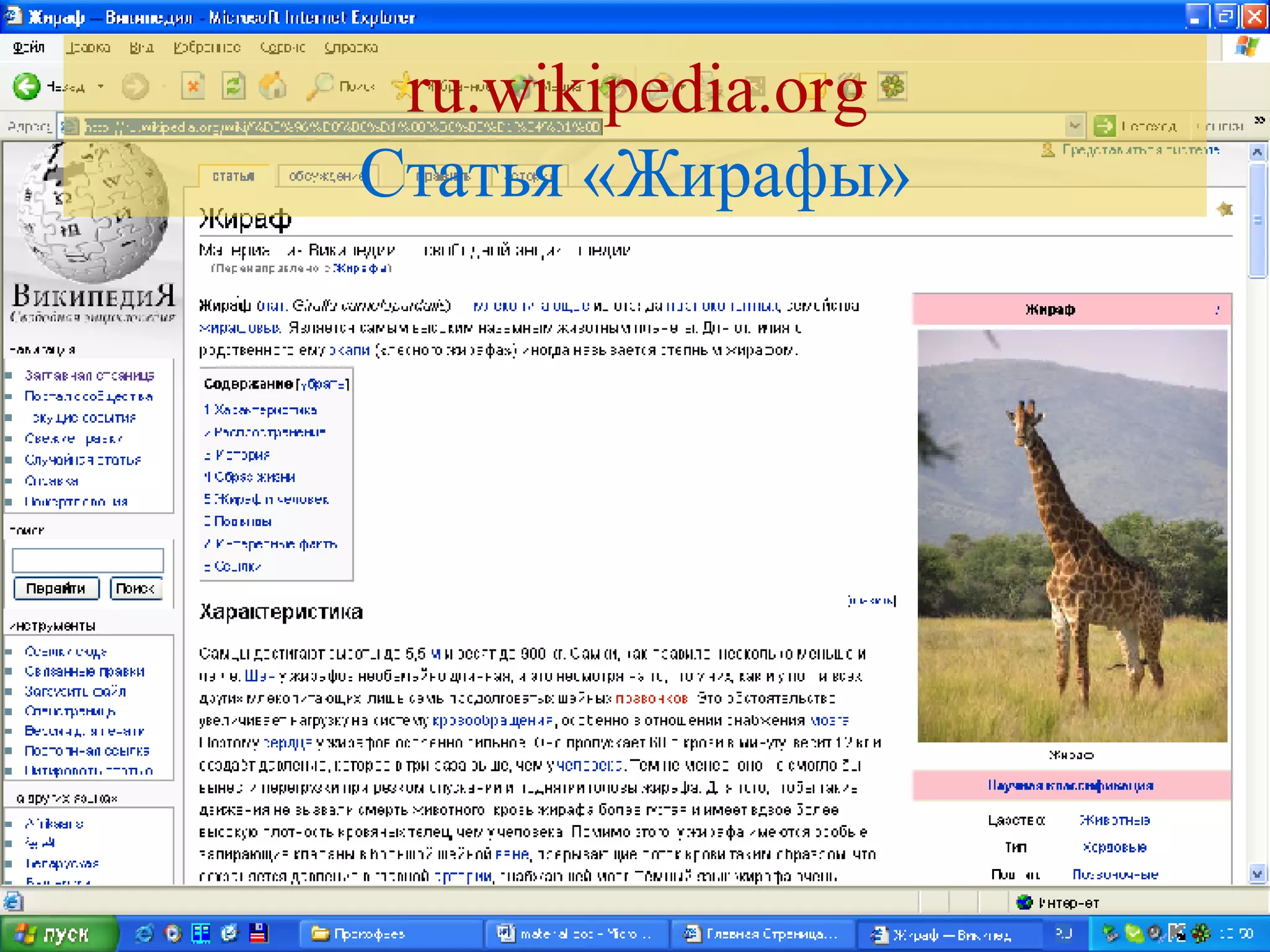1270x952 pixels.
Task: Open the Хордовые link in the infobox
Action: (1114, 847)
